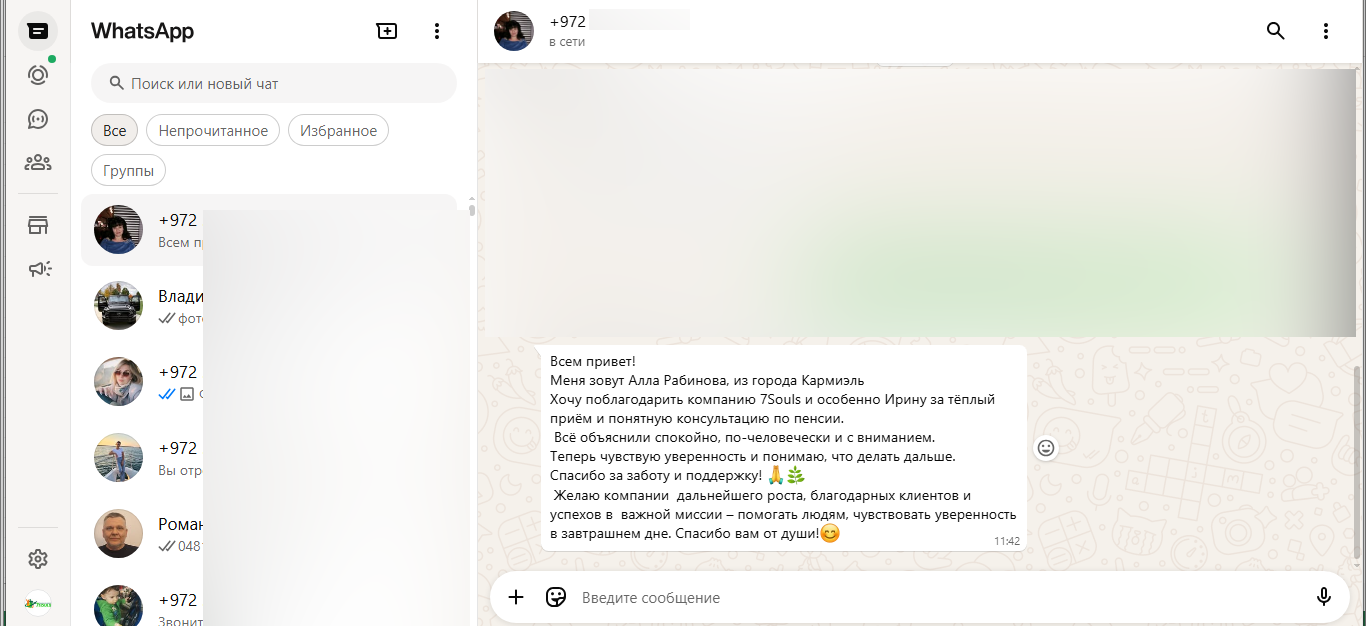Image resolution: width=1366 pixels, height=626 pixels.
Task: Start a new chat with plus icon
Action: pyautogui.click(x=386, y=31)
